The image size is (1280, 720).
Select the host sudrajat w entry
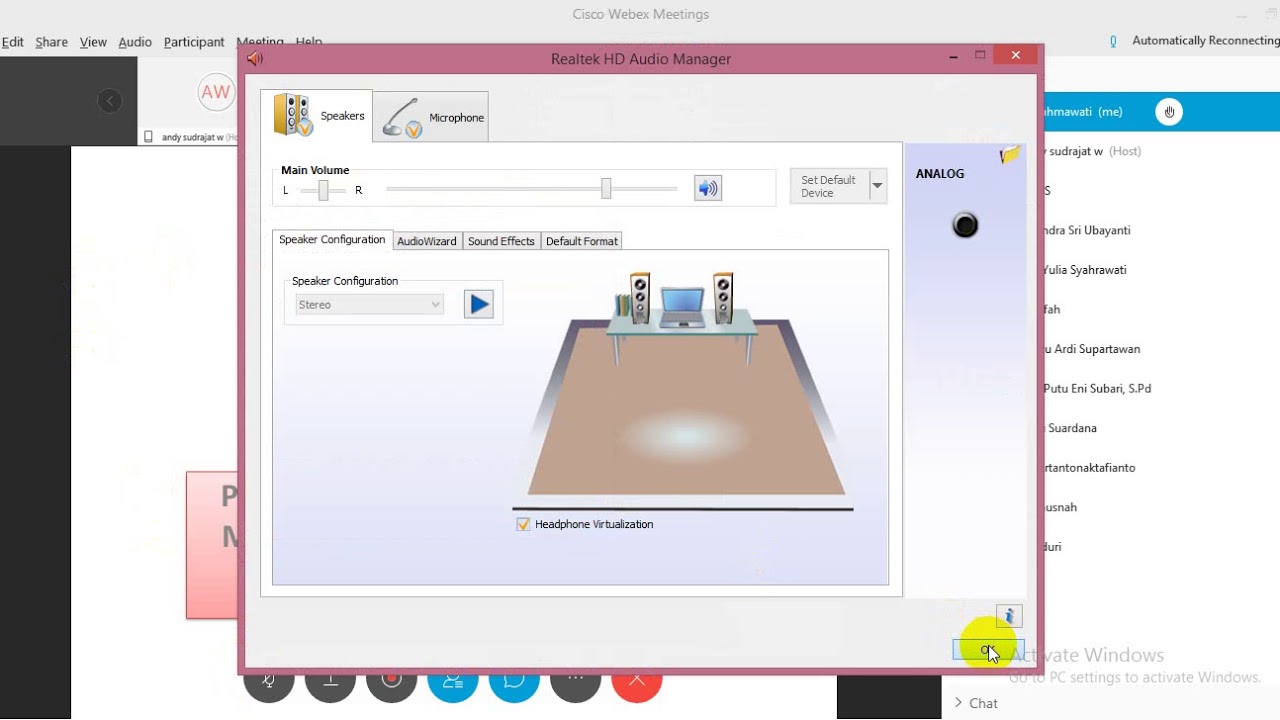click(1091, 151)
